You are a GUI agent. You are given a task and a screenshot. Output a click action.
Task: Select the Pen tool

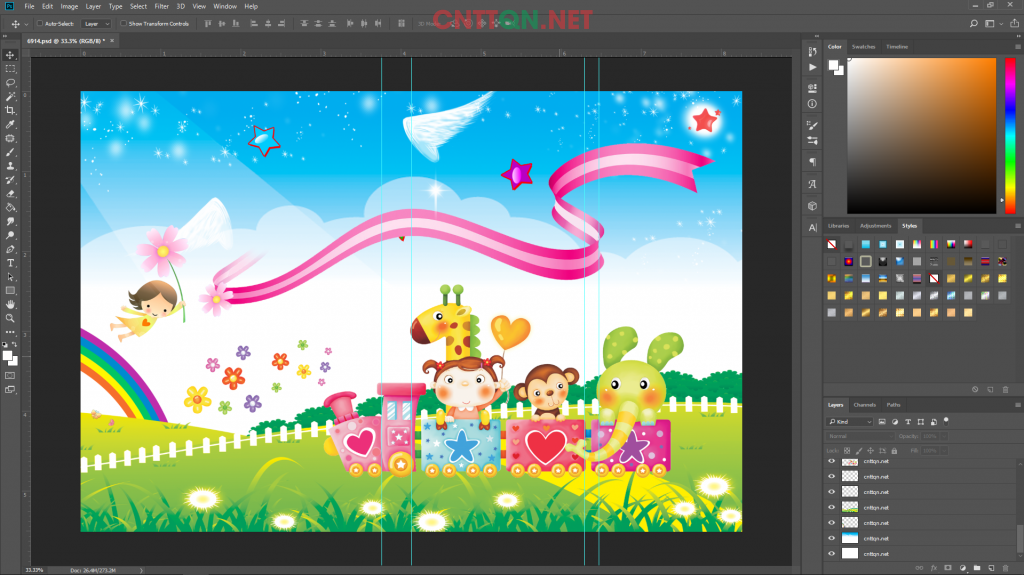10,250
